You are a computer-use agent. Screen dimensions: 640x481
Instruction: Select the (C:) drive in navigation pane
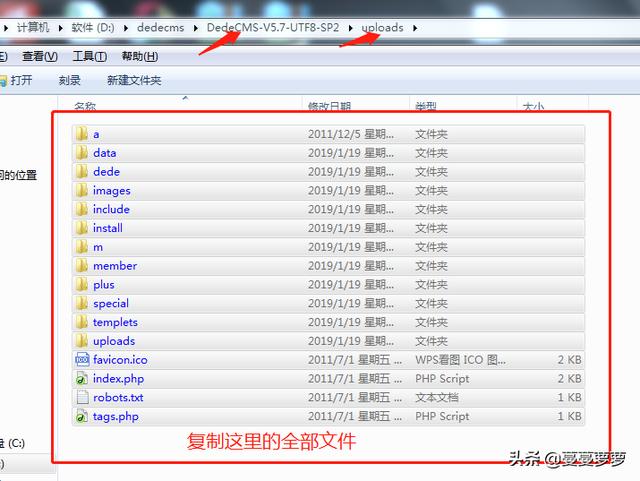13,443
